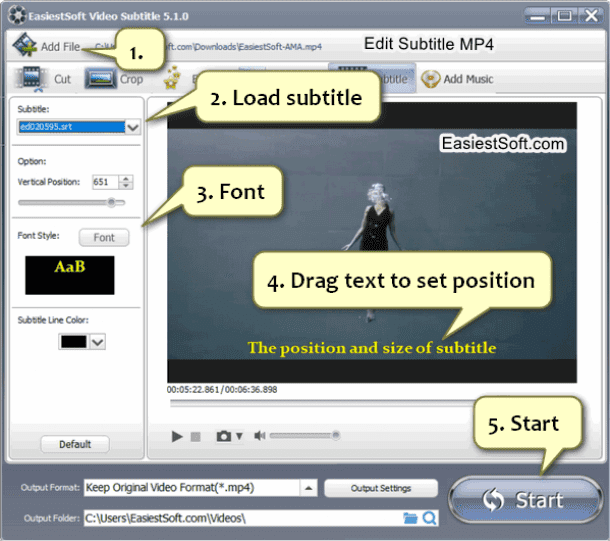Image resolution: width=610 pixels, height=541 pixels.
Task: Open the Crop tab
Action: pyautogui.click(x=114, y=79)
